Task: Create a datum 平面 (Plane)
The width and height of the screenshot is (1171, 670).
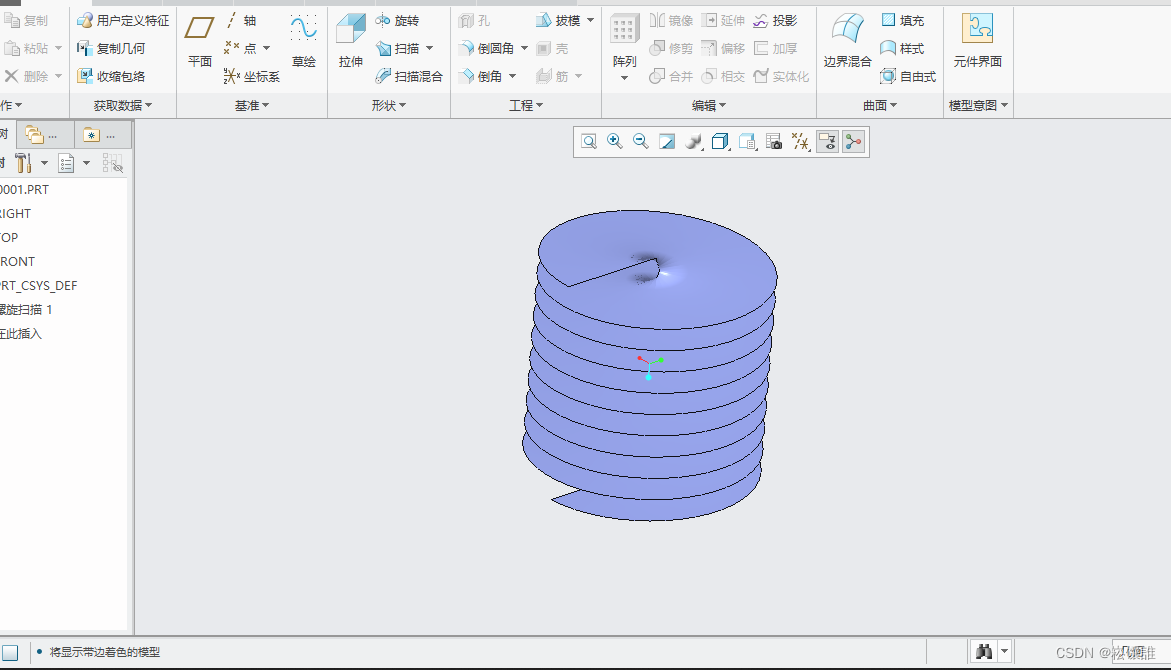Action: (200, 42)
